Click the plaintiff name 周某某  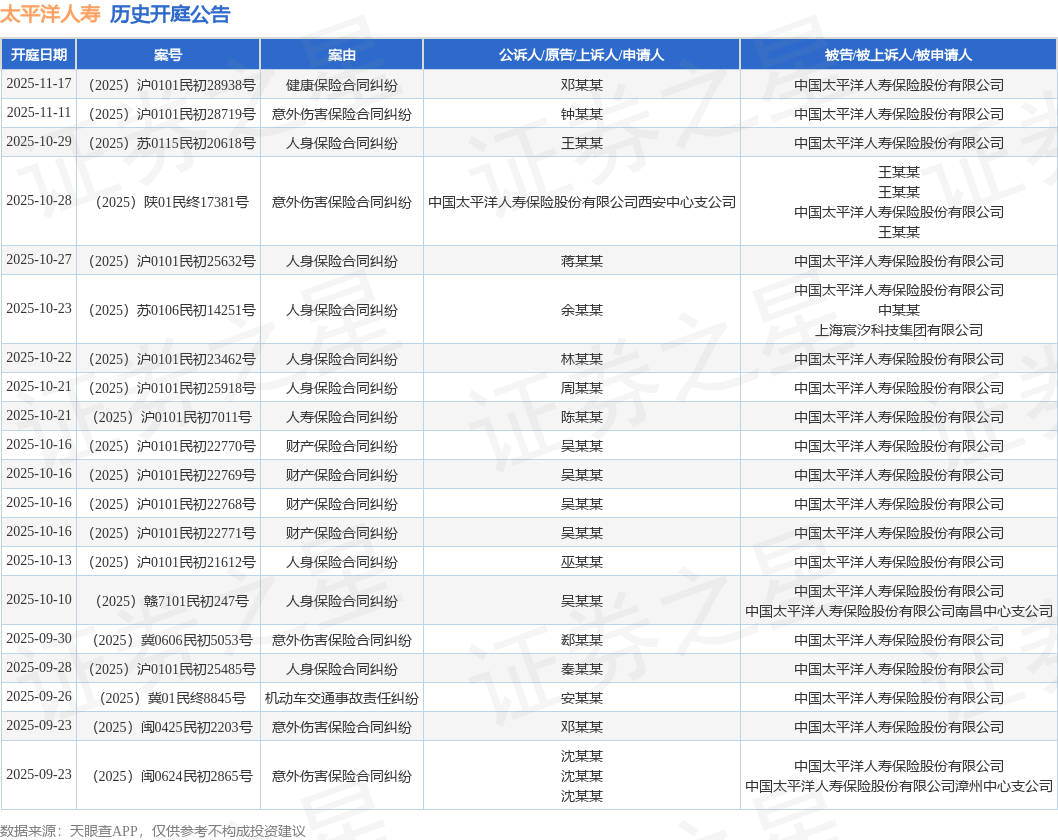[582, 388]
